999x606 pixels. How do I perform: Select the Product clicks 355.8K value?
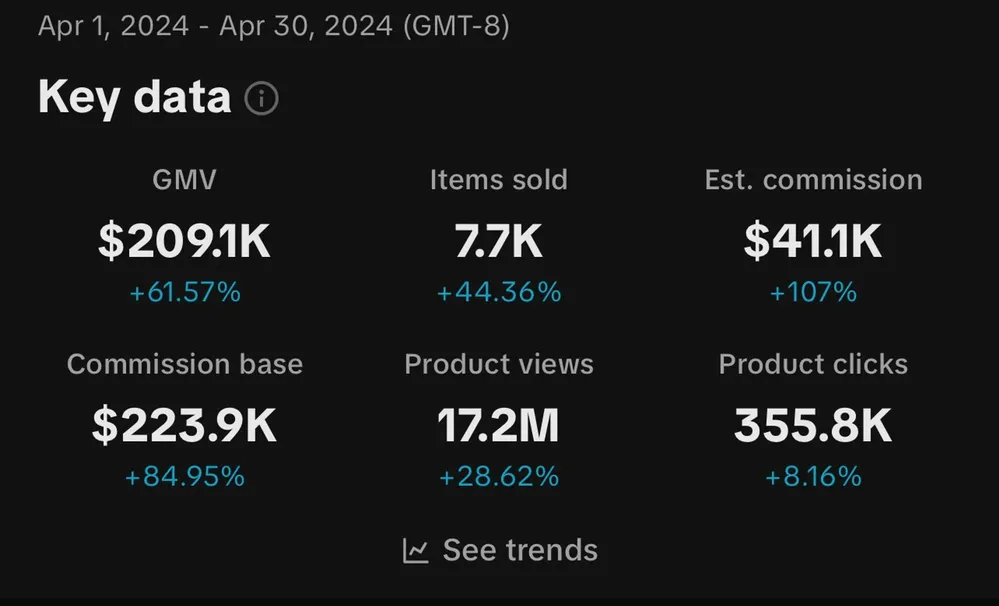[x=813, y=425]
